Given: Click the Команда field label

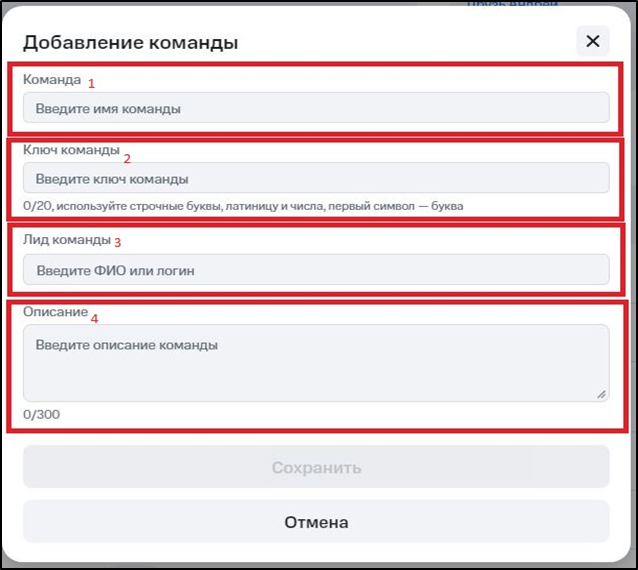Looking at the screenshot, I should point(51,79).
